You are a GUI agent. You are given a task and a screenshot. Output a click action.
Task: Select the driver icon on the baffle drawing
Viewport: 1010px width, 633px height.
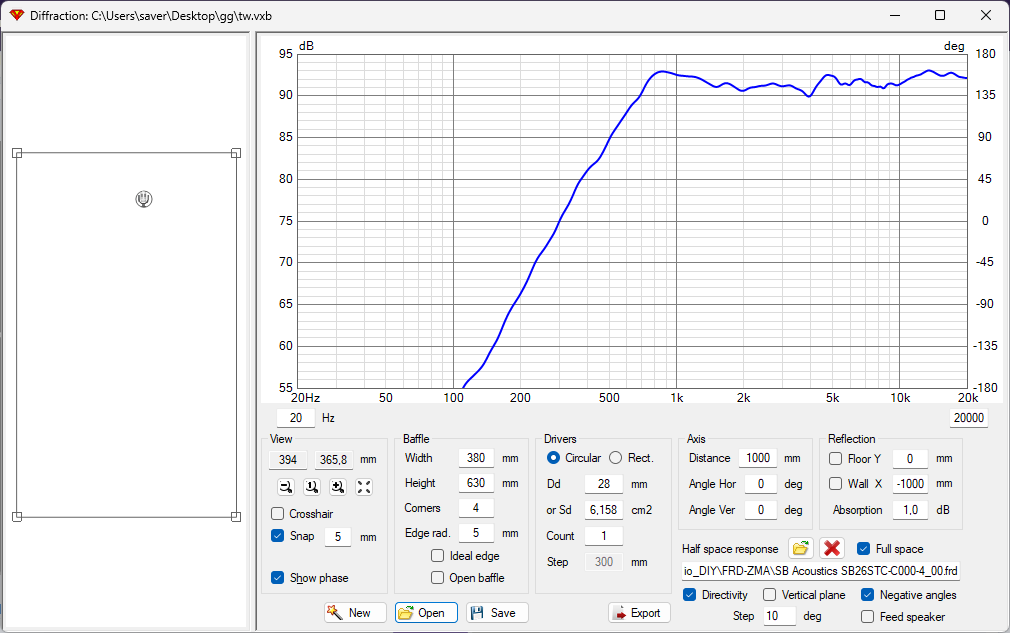pyautogui.click(x=144, y=199)
